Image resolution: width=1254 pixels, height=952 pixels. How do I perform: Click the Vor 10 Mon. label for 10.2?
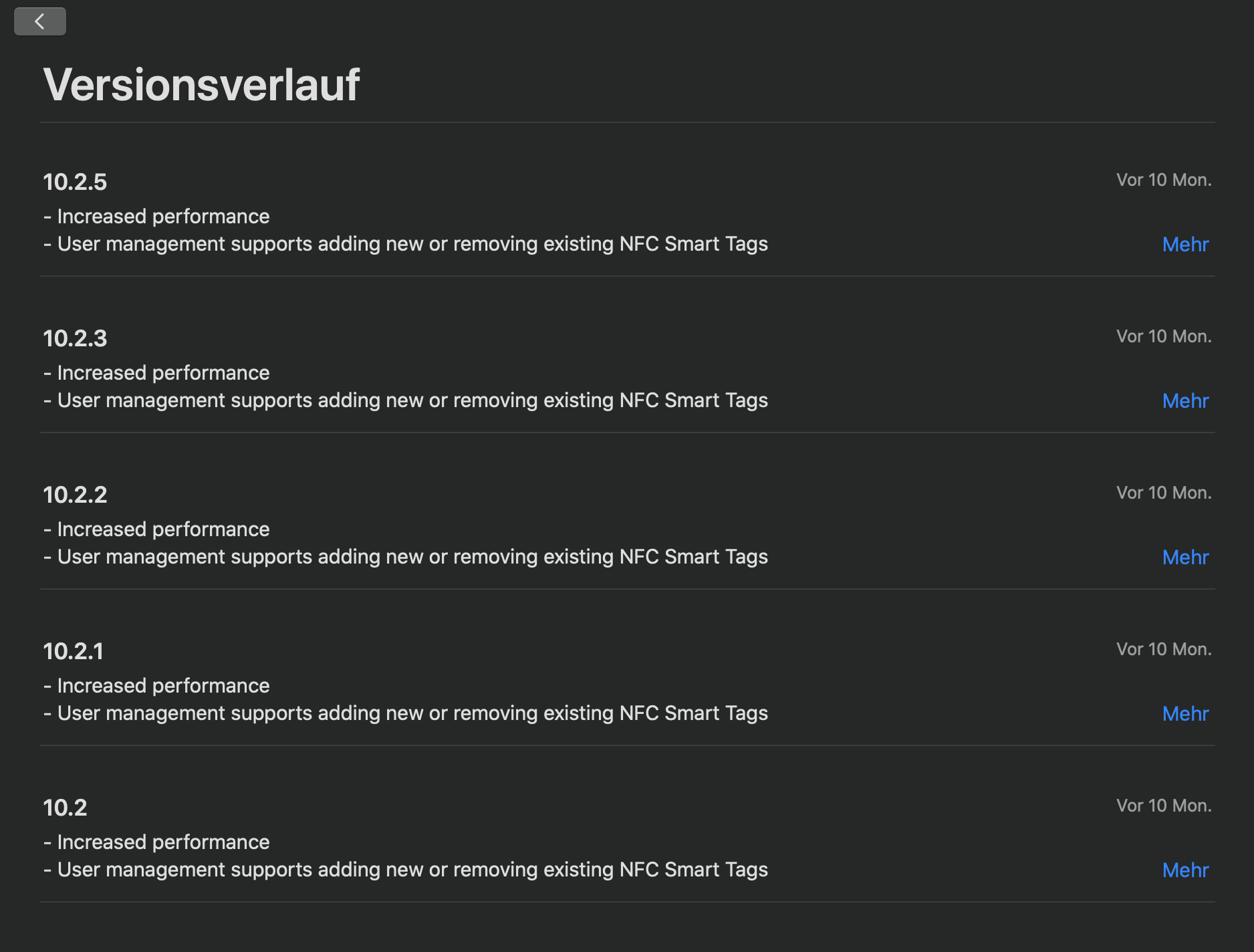point(1164,806)
